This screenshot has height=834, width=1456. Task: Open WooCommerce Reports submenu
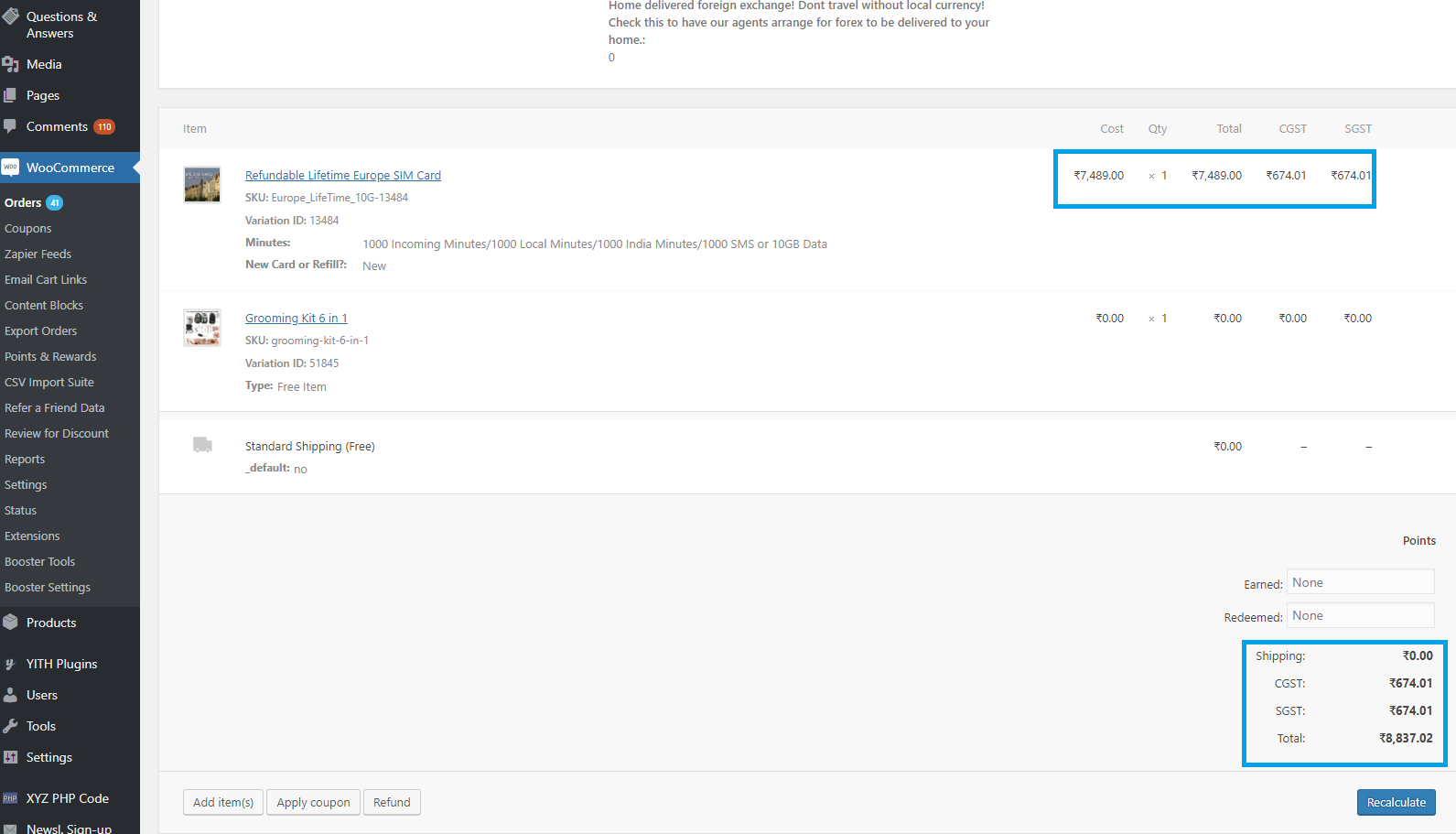point(25,460)
